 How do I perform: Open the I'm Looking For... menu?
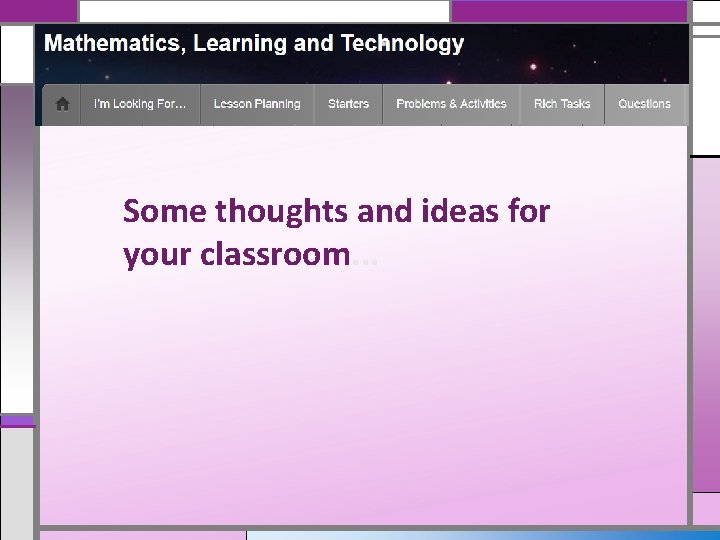(x=140, y=104)
